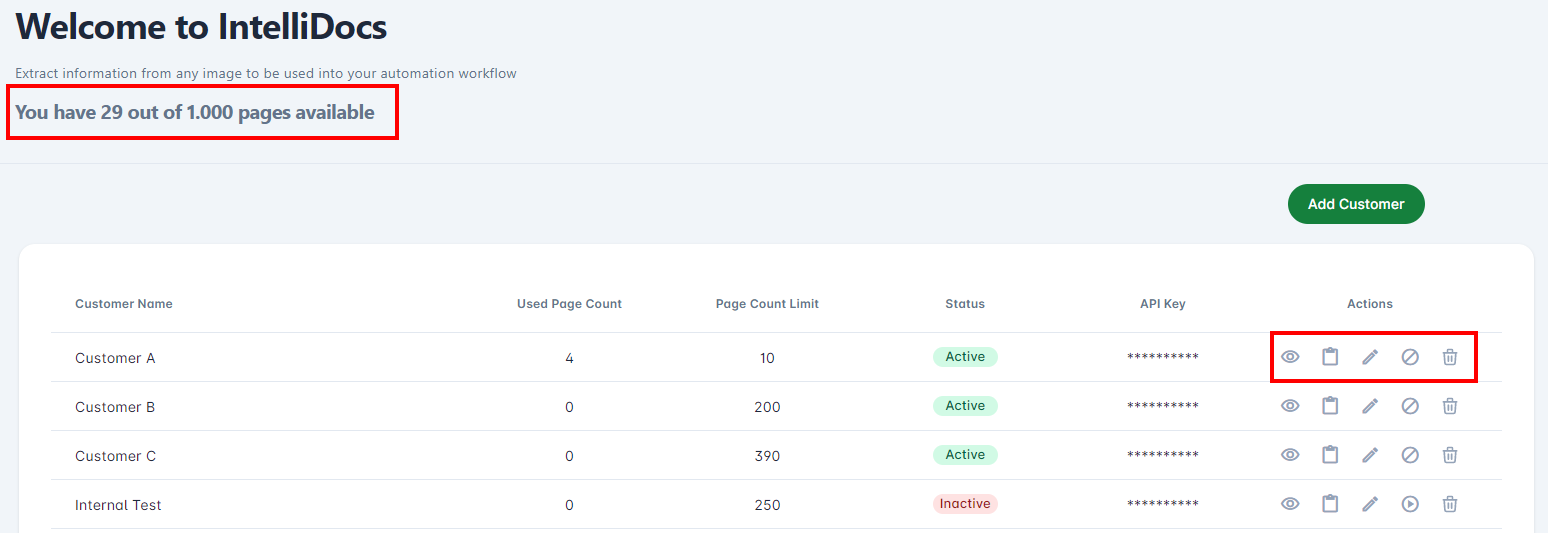Copy Customer C API key clipboard icon
The height and width of the screenshot is (533, 1548).
pyautogui.click(x=1330, y=455)
